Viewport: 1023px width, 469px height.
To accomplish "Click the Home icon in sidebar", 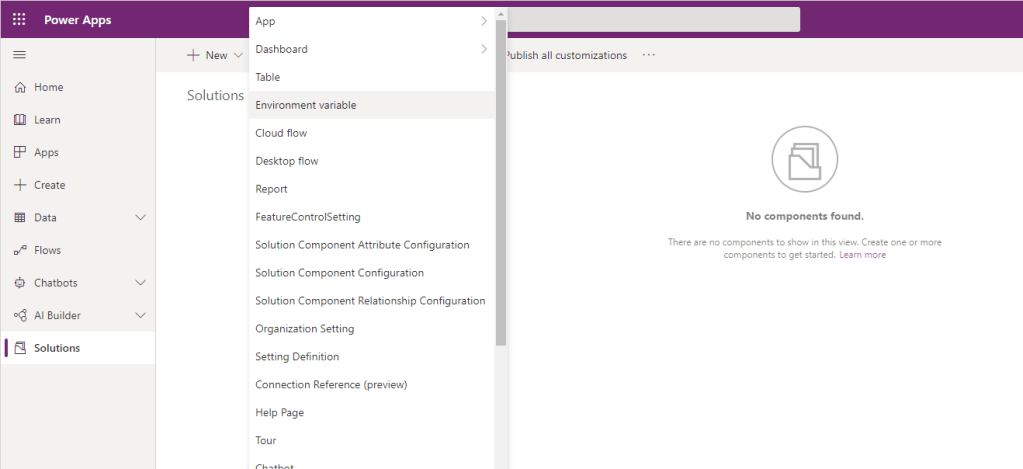I will click(20, 87).
